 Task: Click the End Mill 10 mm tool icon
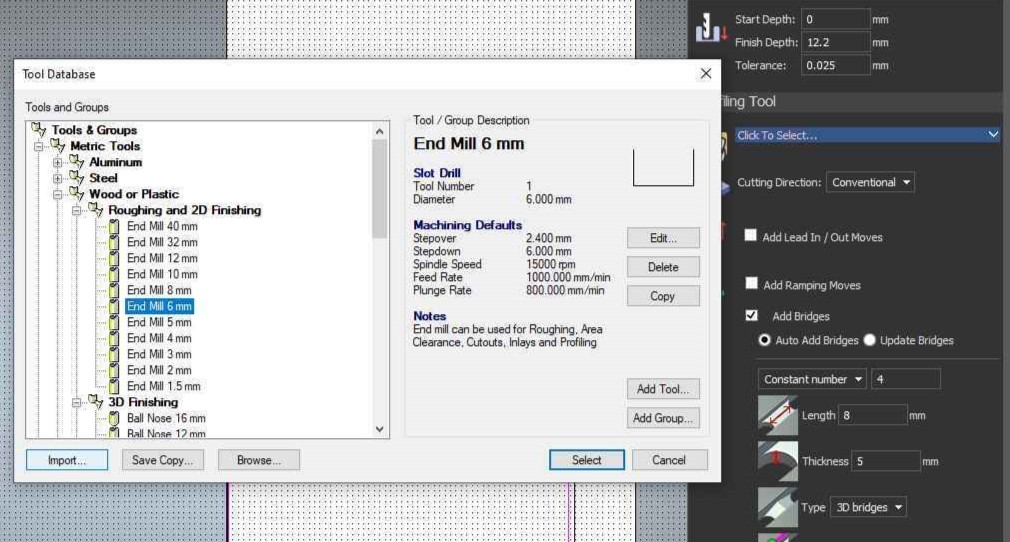(x=114, y=275)
